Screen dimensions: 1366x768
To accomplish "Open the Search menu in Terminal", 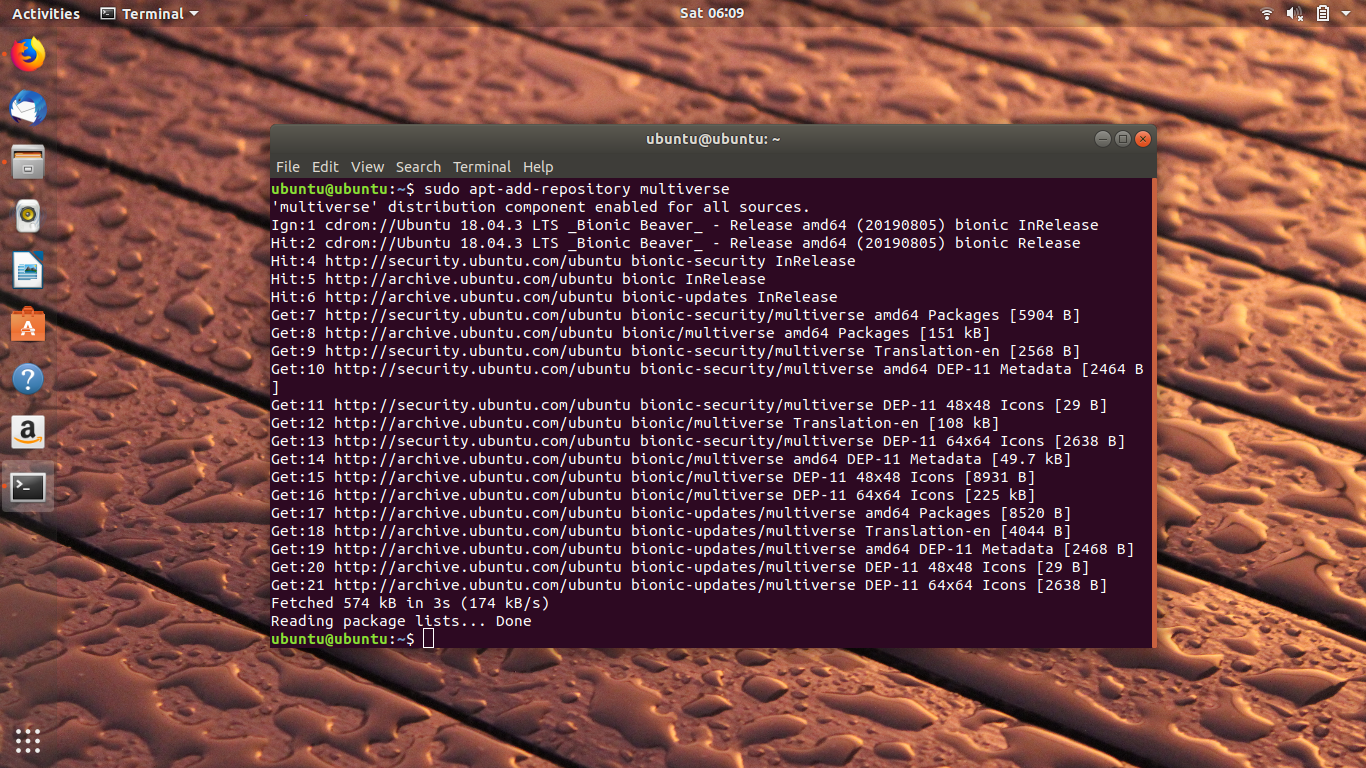I will pyautogui.click(x=418, y=167).
